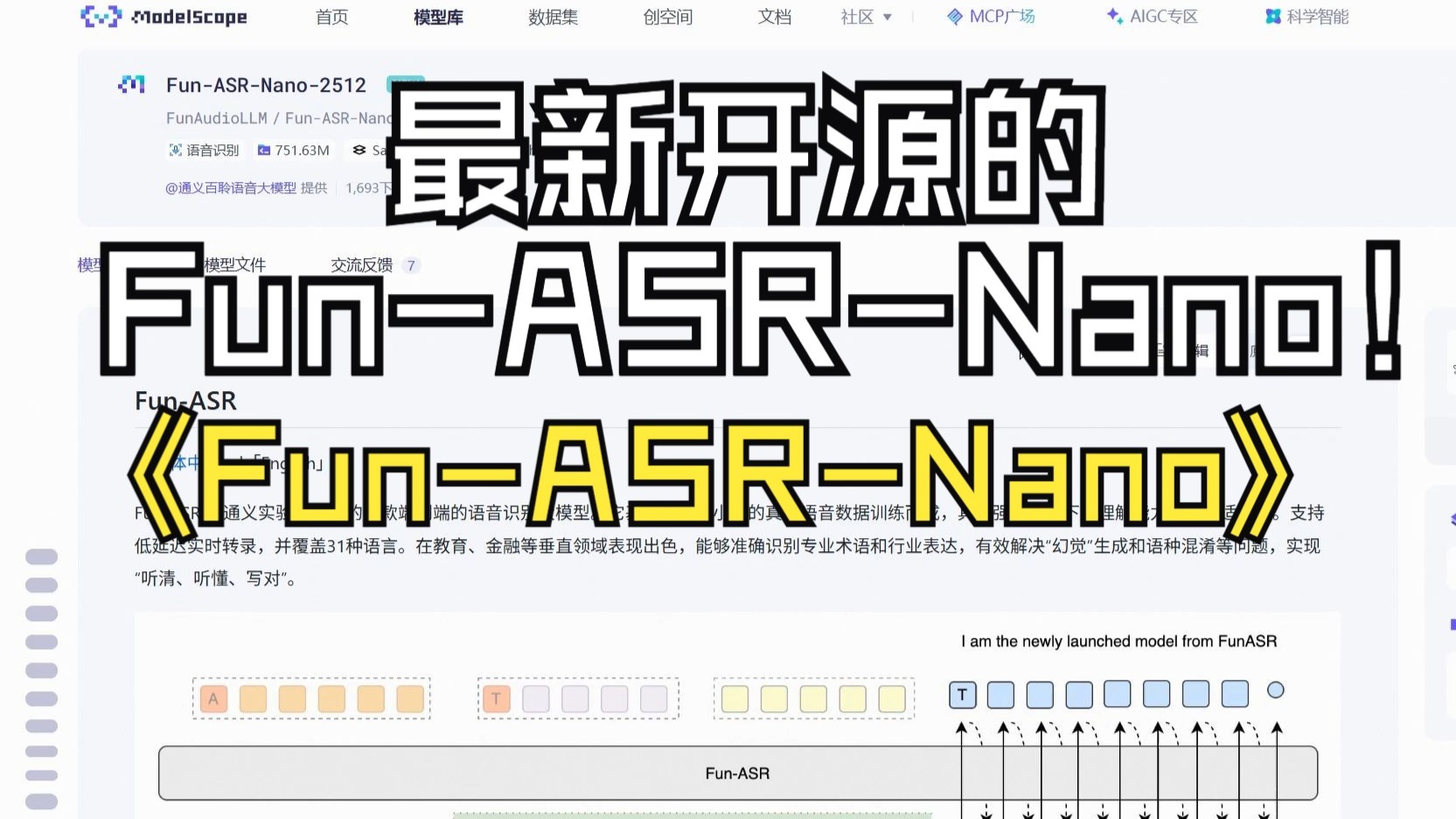Viewport: 1456px width, 819px height.
Task: Click the 751.63M parameter size tag
Action: pos(294,150)
